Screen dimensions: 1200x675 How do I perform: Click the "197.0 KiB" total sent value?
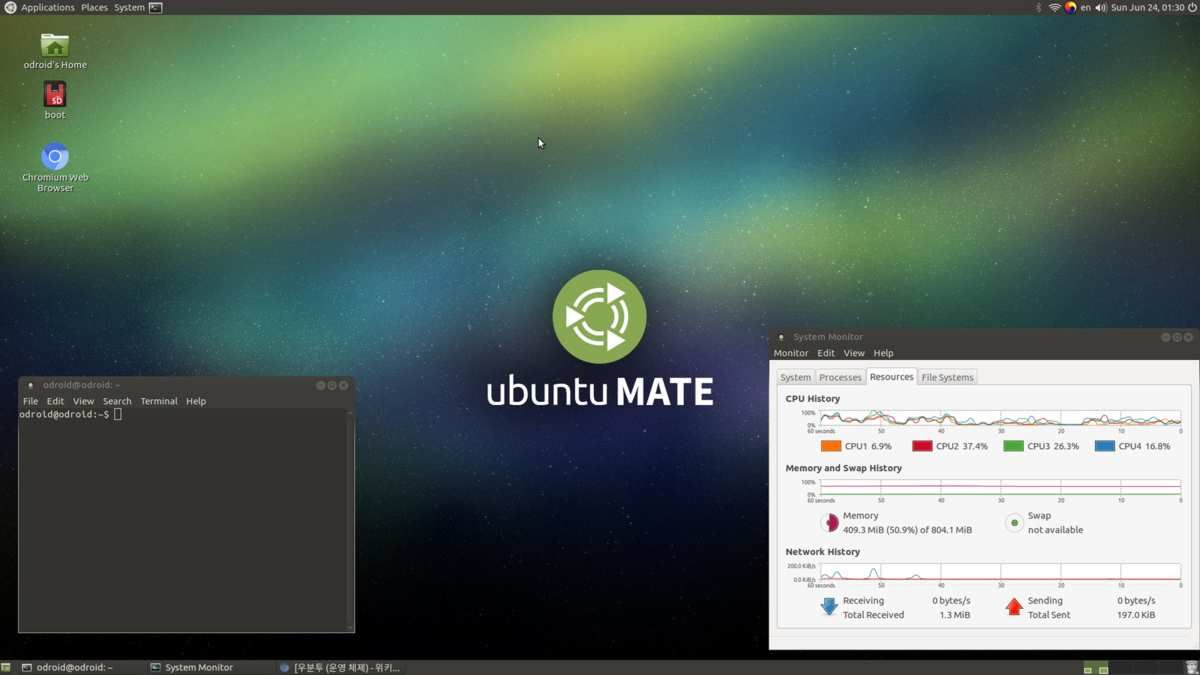1136,615
